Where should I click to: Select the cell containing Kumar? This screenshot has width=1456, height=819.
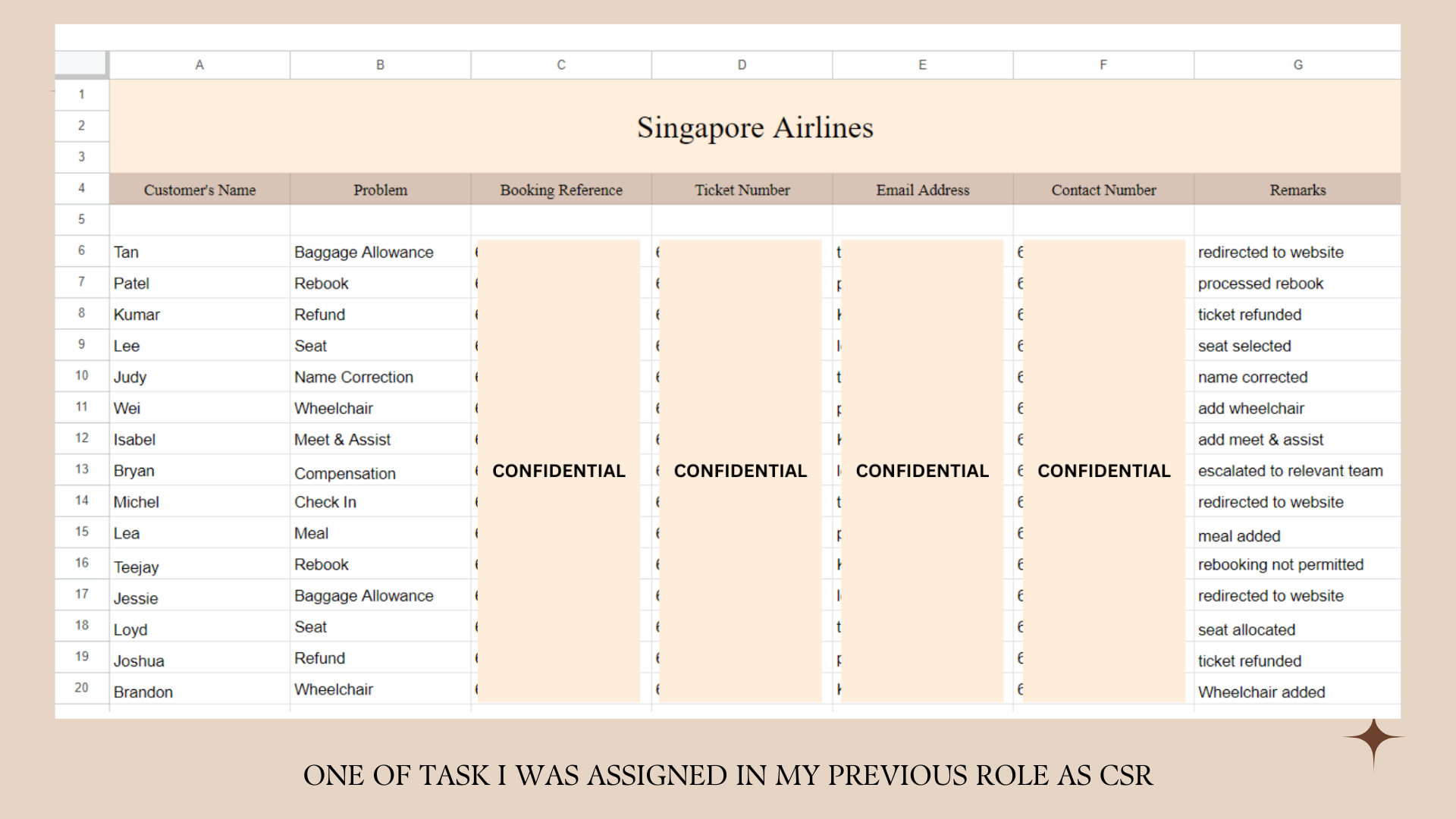coord(137,315)
